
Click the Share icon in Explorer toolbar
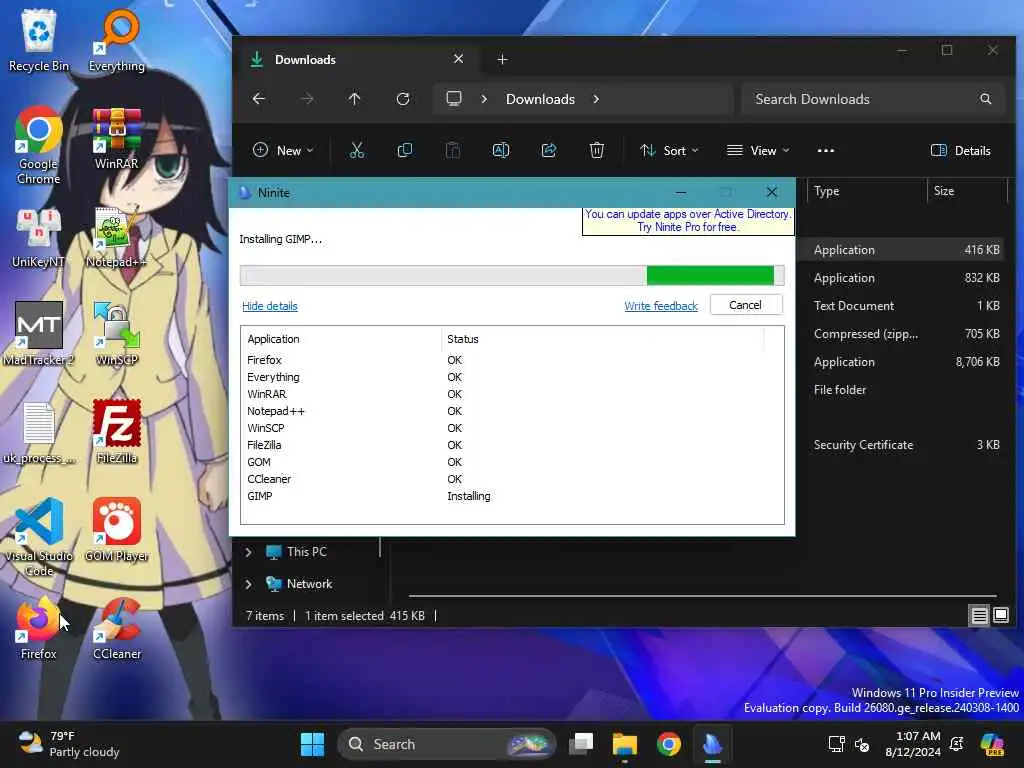(x=549, y=151)
